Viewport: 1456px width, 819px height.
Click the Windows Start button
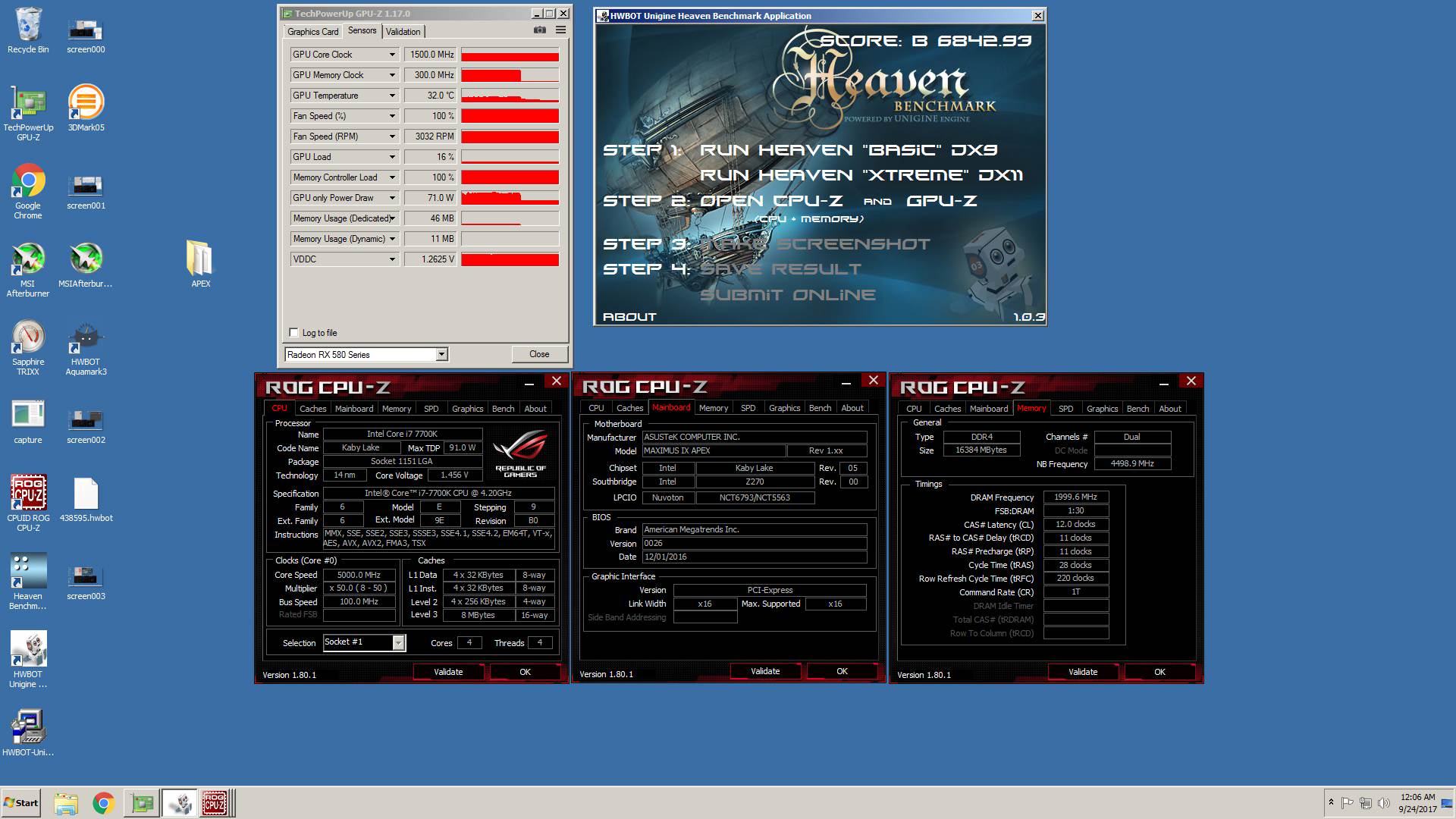[x=20, y=803]
